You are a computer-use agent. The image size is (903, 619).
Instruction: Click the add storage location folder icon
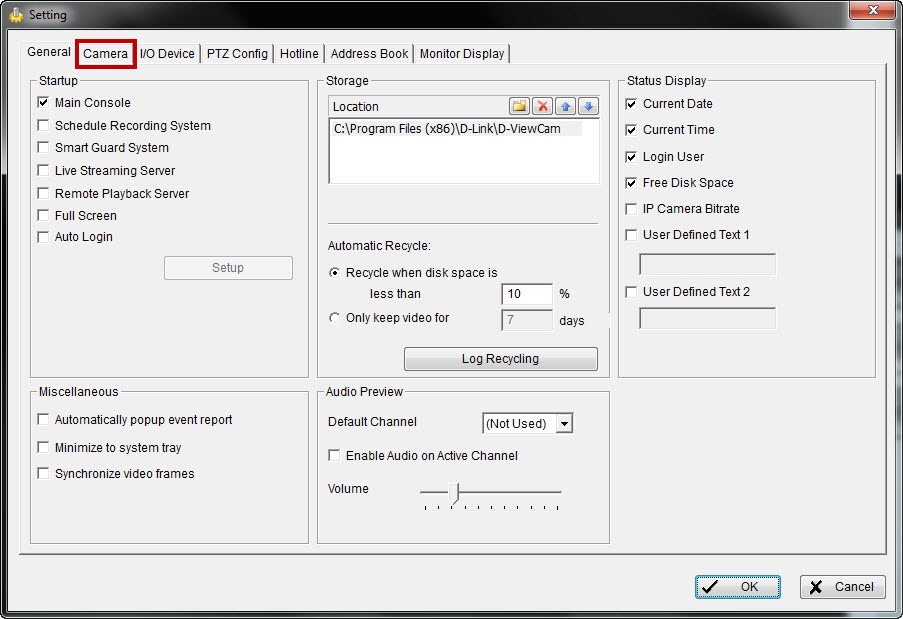pyautogui.click(x=519, y=106)
